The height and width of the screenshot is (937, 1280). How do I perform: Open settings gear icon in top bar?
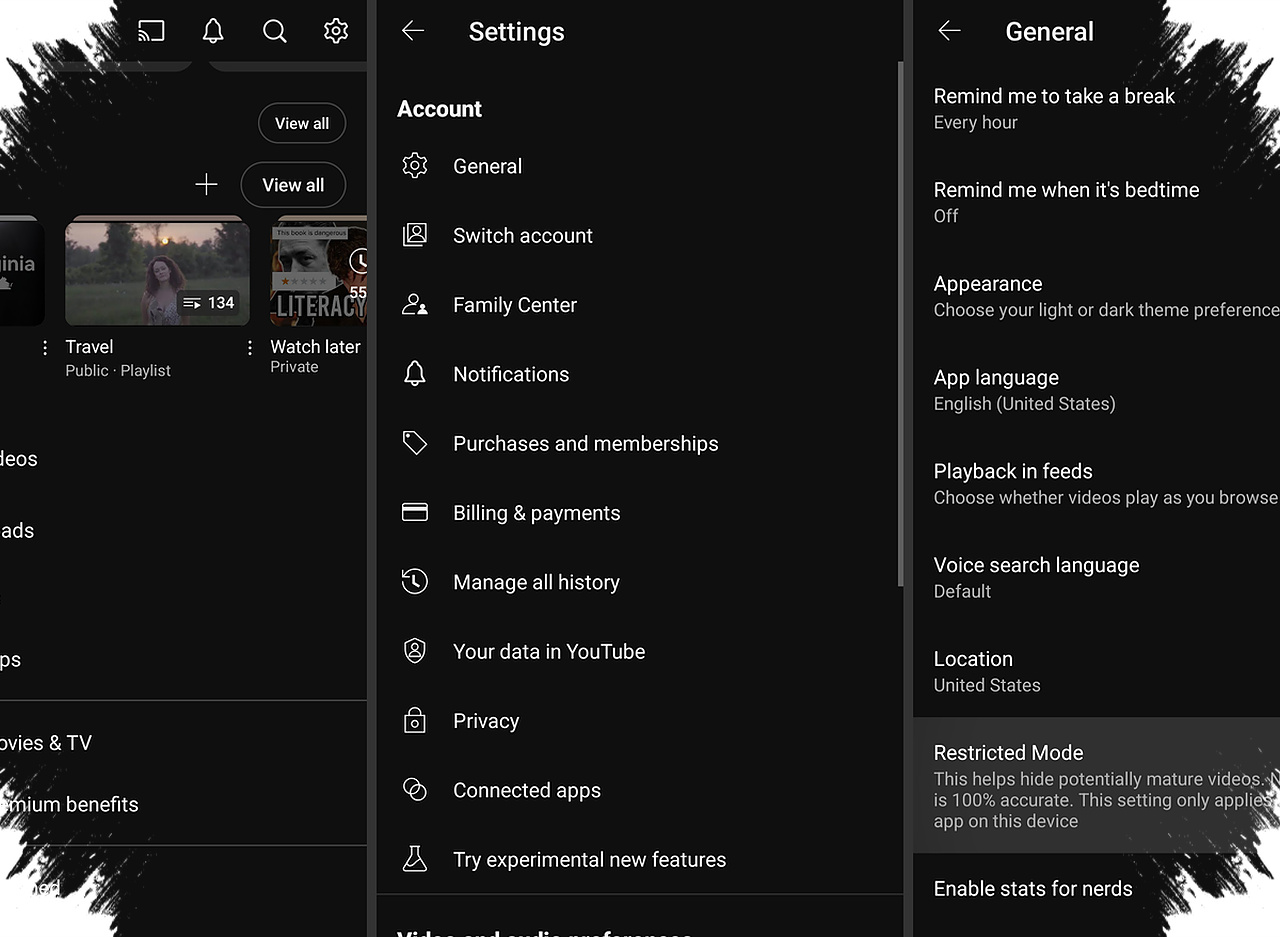tap(336, 31)
